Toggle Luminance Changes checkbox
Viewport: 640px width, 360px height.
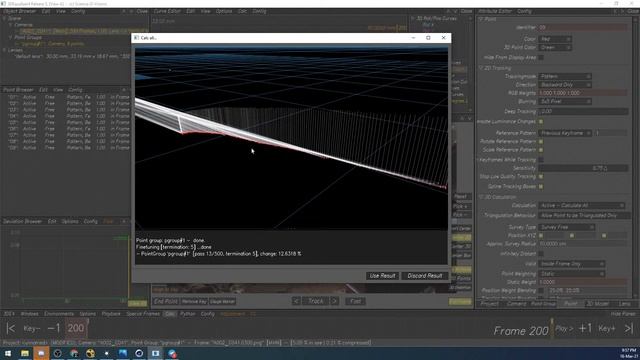click(x=541, y=122)
